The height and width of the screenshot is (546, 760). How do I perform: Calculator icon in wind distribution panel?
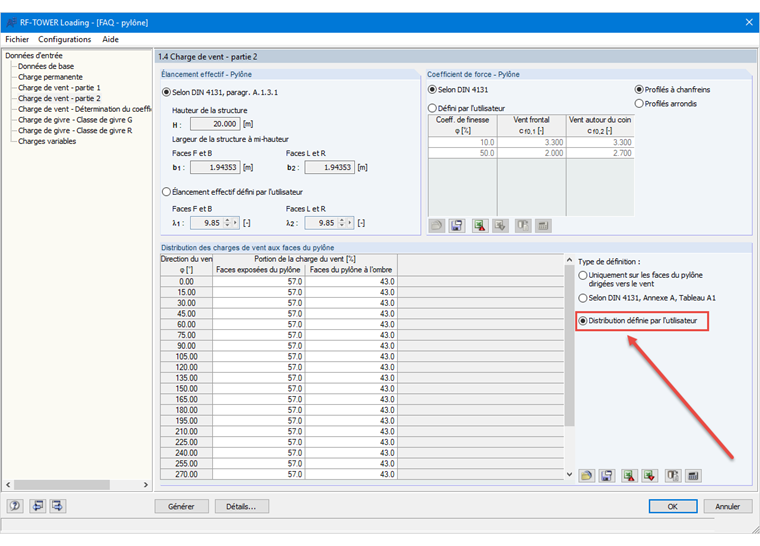(694, 476)
